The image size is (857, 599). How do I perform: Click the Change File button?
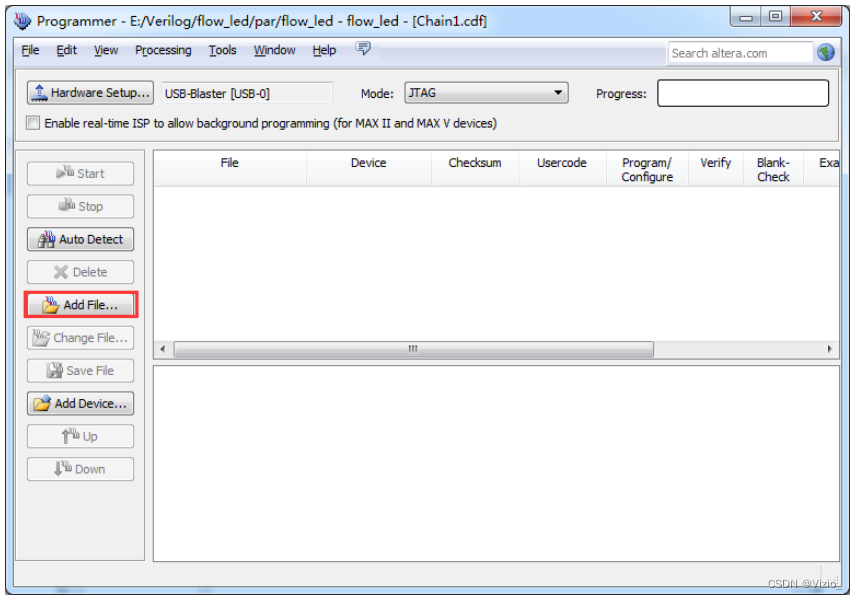80,338
